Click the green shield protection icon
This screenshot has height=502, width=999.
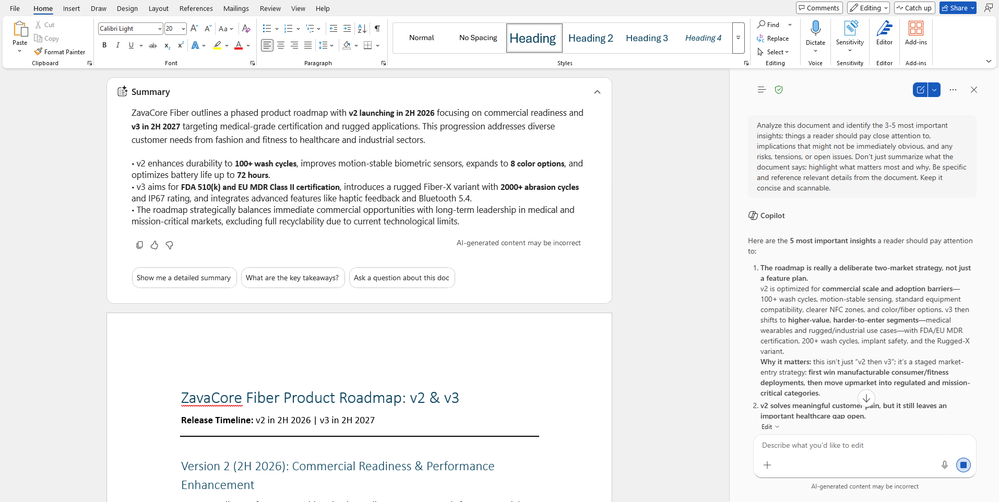[x=779, y=90]
